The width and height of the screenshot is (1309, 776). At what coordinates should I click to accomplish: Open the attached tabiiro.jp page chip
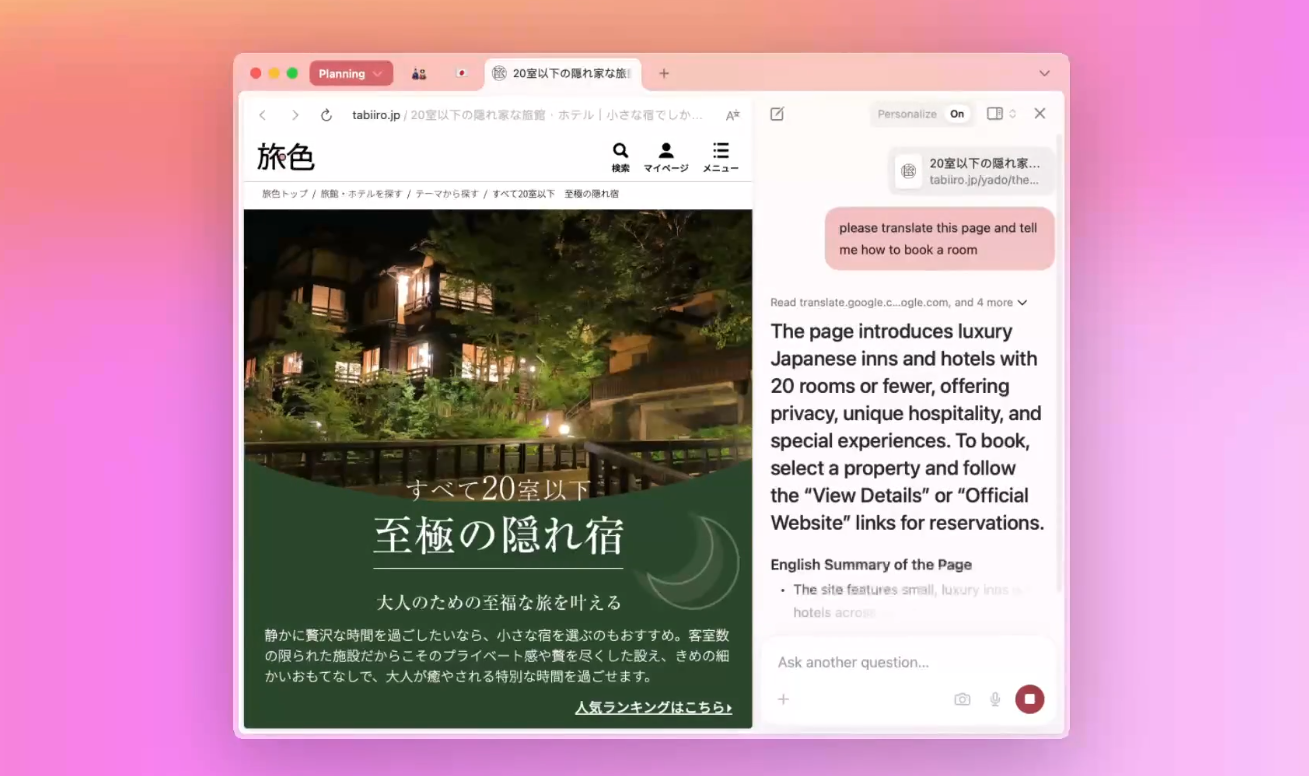972,171
